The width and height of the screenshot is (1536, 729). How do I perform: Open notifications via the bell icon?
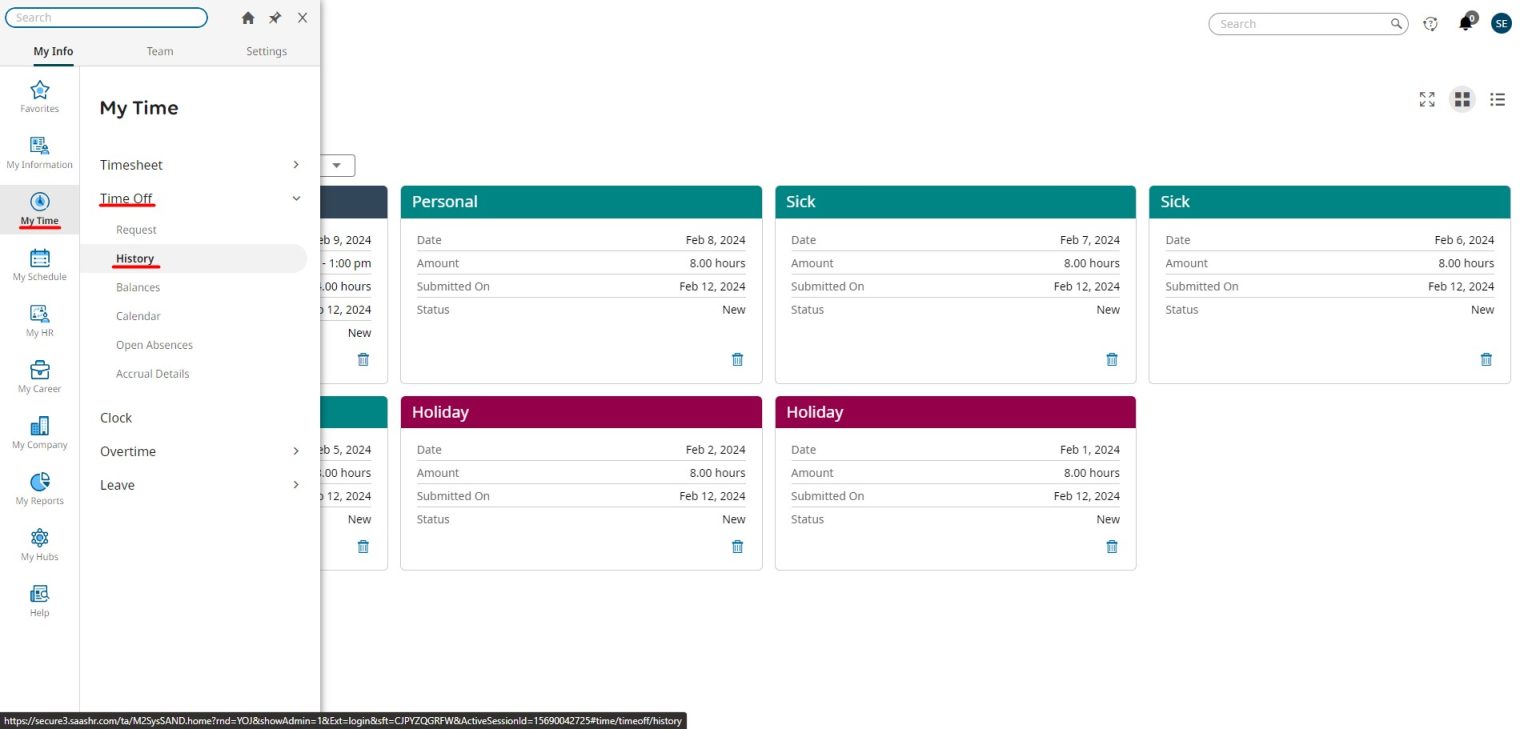[1465, 22]
